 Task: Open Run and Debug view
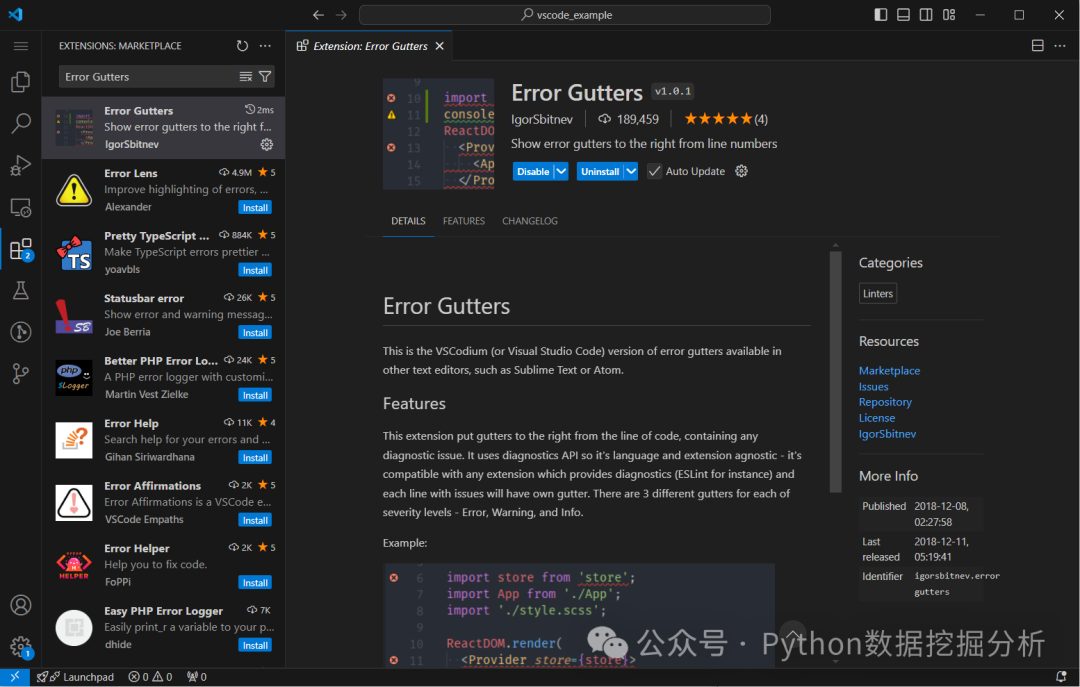[x=21, y=165]
